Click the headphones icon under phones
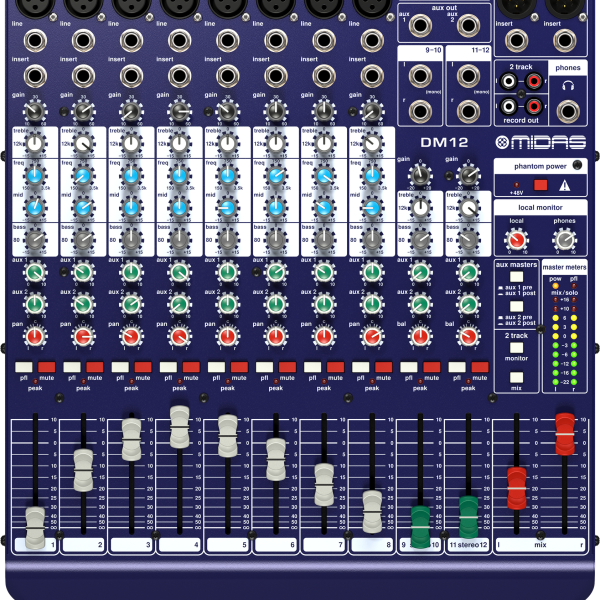The image size is (600, 600). tap(568, 85)
